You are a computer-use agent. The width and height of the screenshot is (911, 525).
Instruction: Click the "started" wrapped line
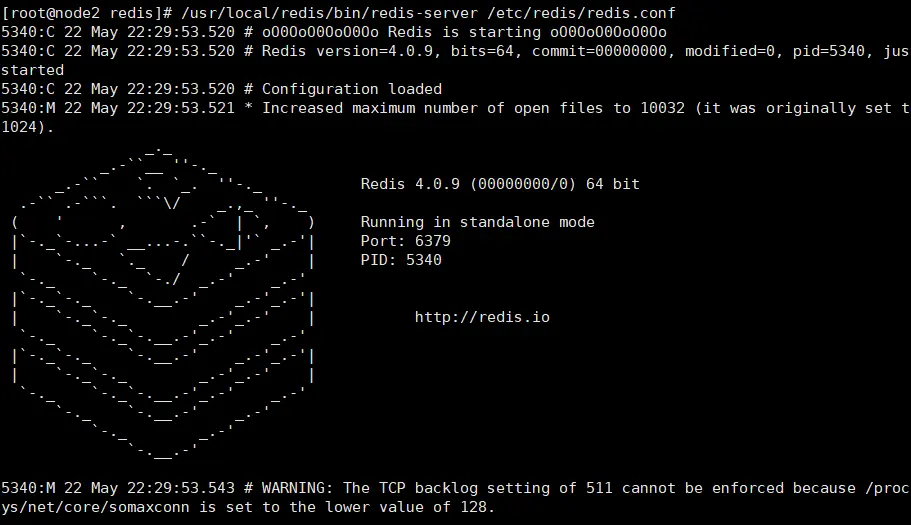click(x=33, y=70)
